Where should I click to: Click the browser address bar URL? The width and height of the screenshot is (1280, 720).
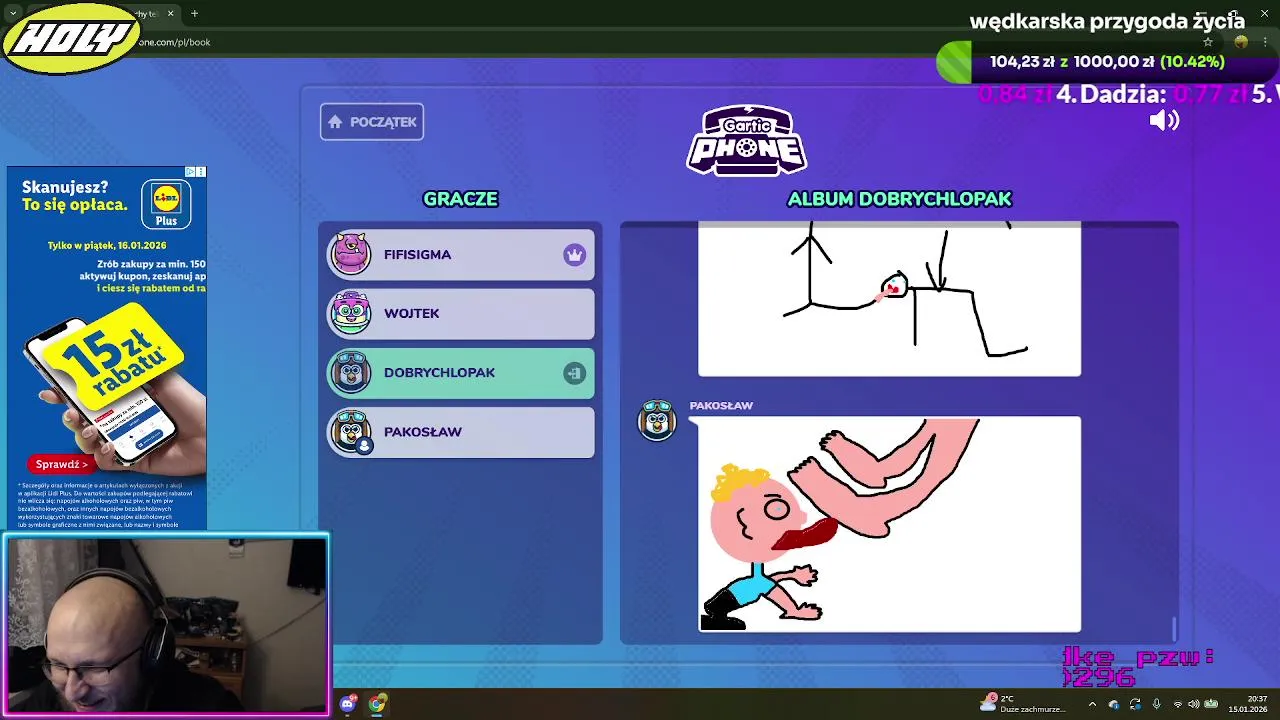coord(174,42)
